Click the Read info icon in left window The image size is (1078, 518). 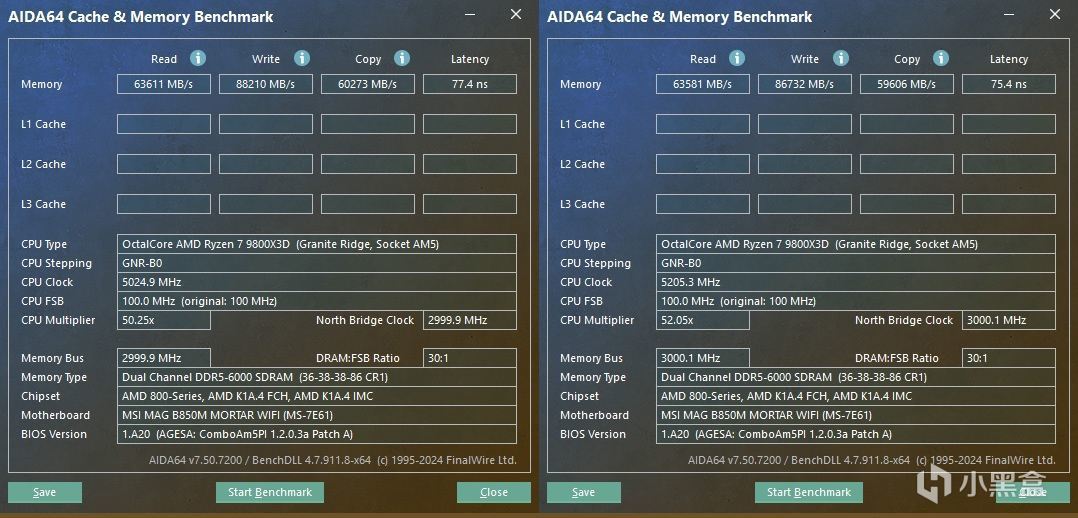(x=198, y=58)
